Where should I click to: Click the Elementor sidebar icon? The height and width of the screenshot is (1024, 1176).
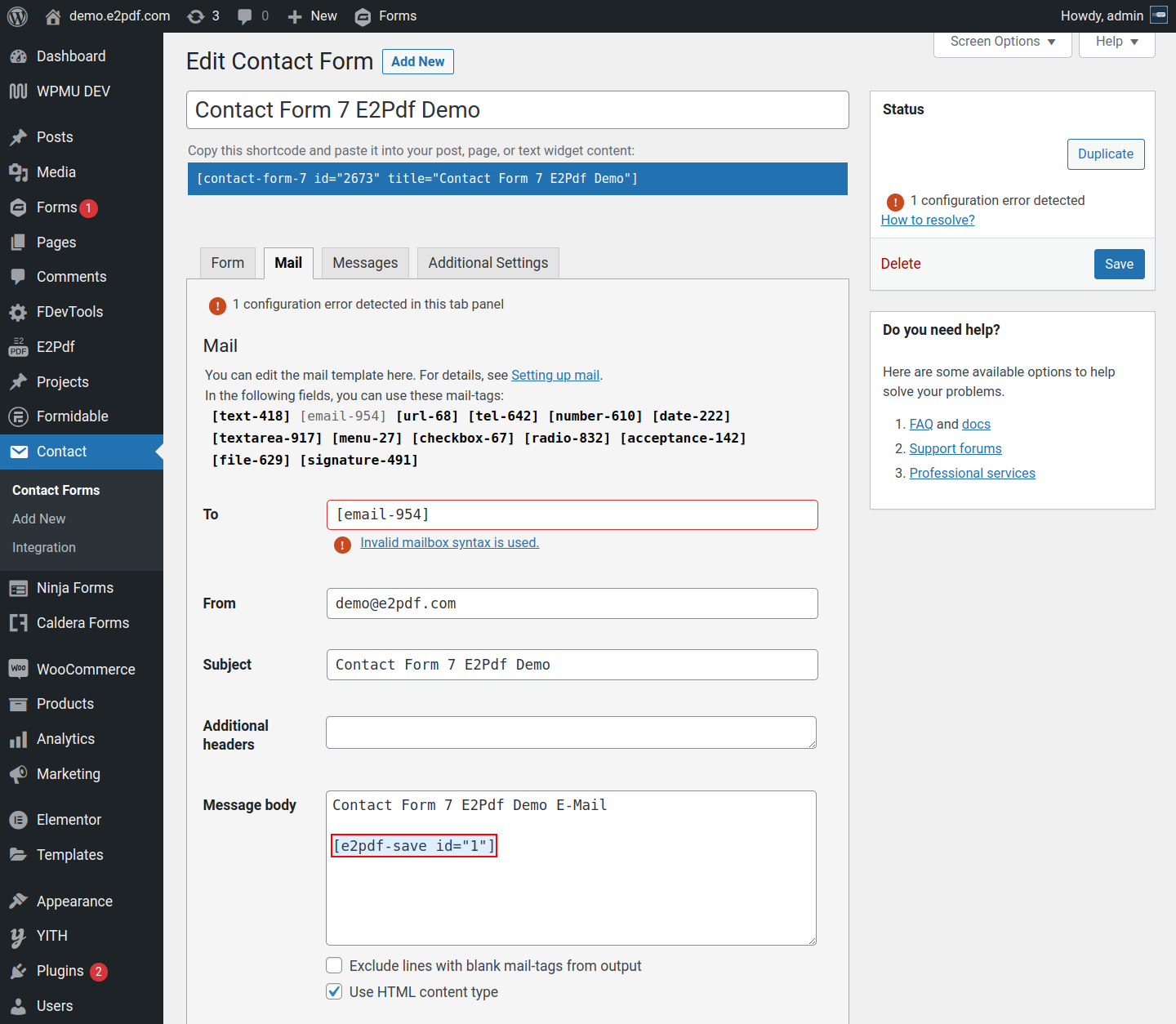click(x=18, y=820)
